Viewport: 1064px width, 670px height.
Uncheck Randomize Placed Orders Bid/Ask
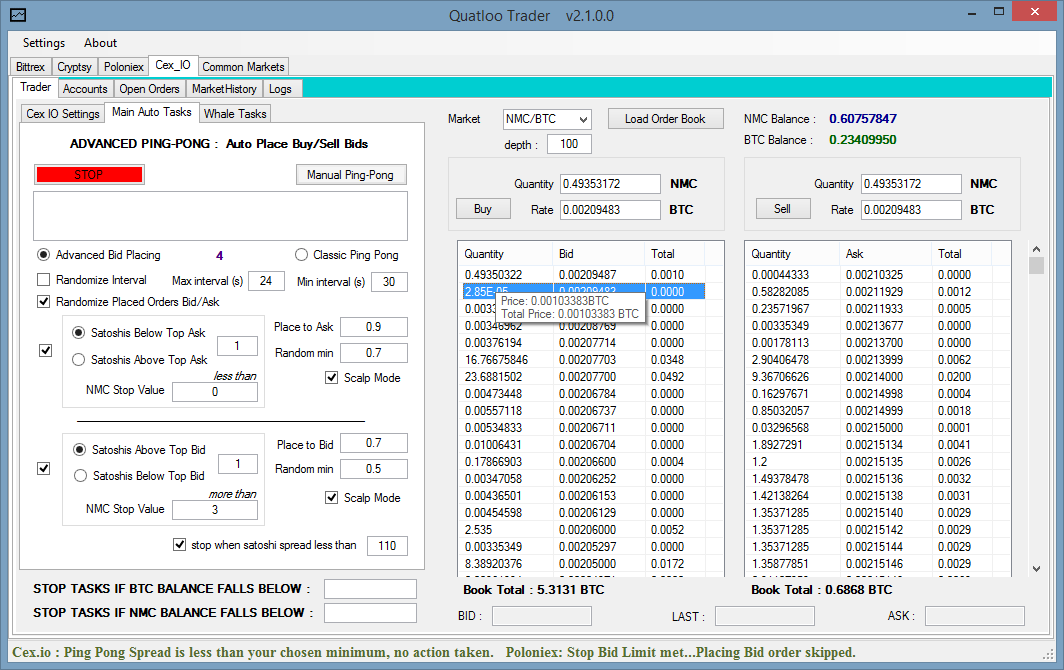click(x=43, y=301)
